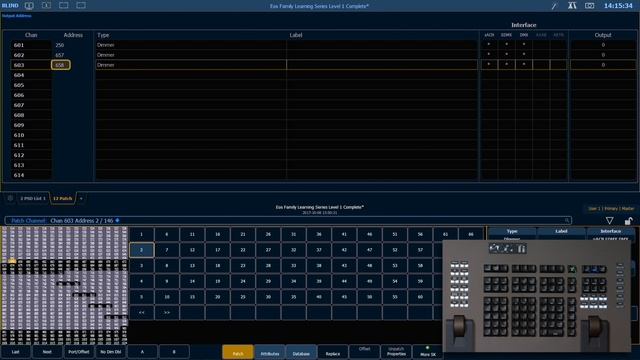Image resolution: width=640 pixels, height=360 pixels.
Task: Click the triangle filter icon right of command line
Action: [x=609, y=220]
